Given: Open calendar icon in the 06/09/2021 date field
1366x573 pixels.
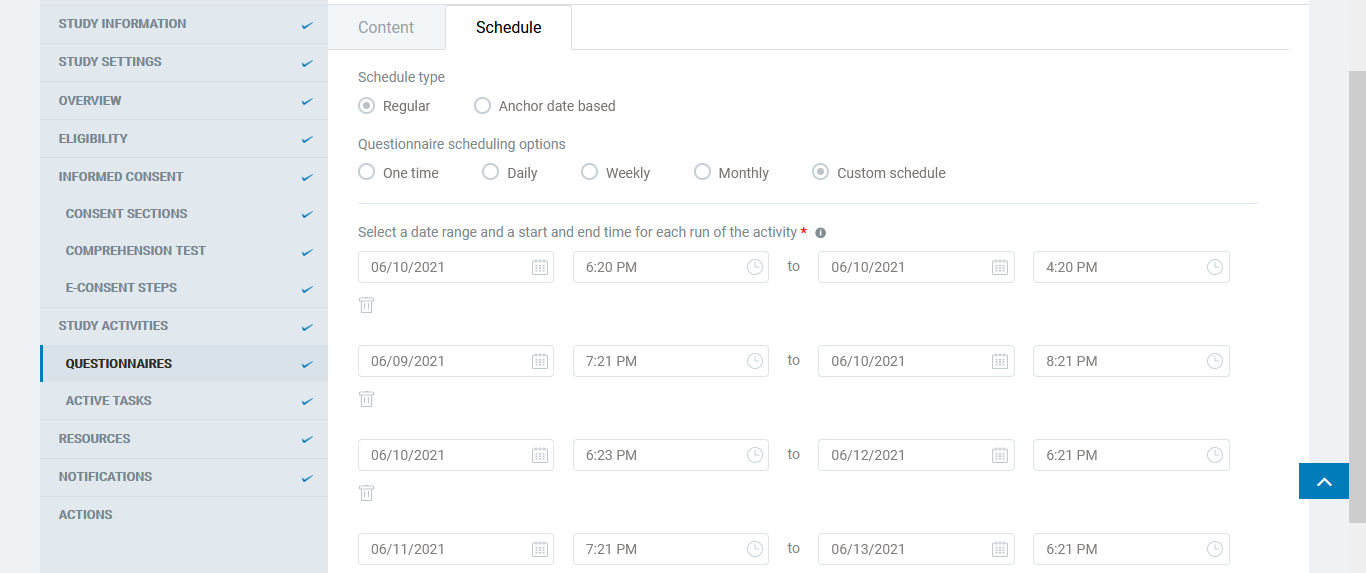Looking at the screenshot, I should tap(540, 361).
